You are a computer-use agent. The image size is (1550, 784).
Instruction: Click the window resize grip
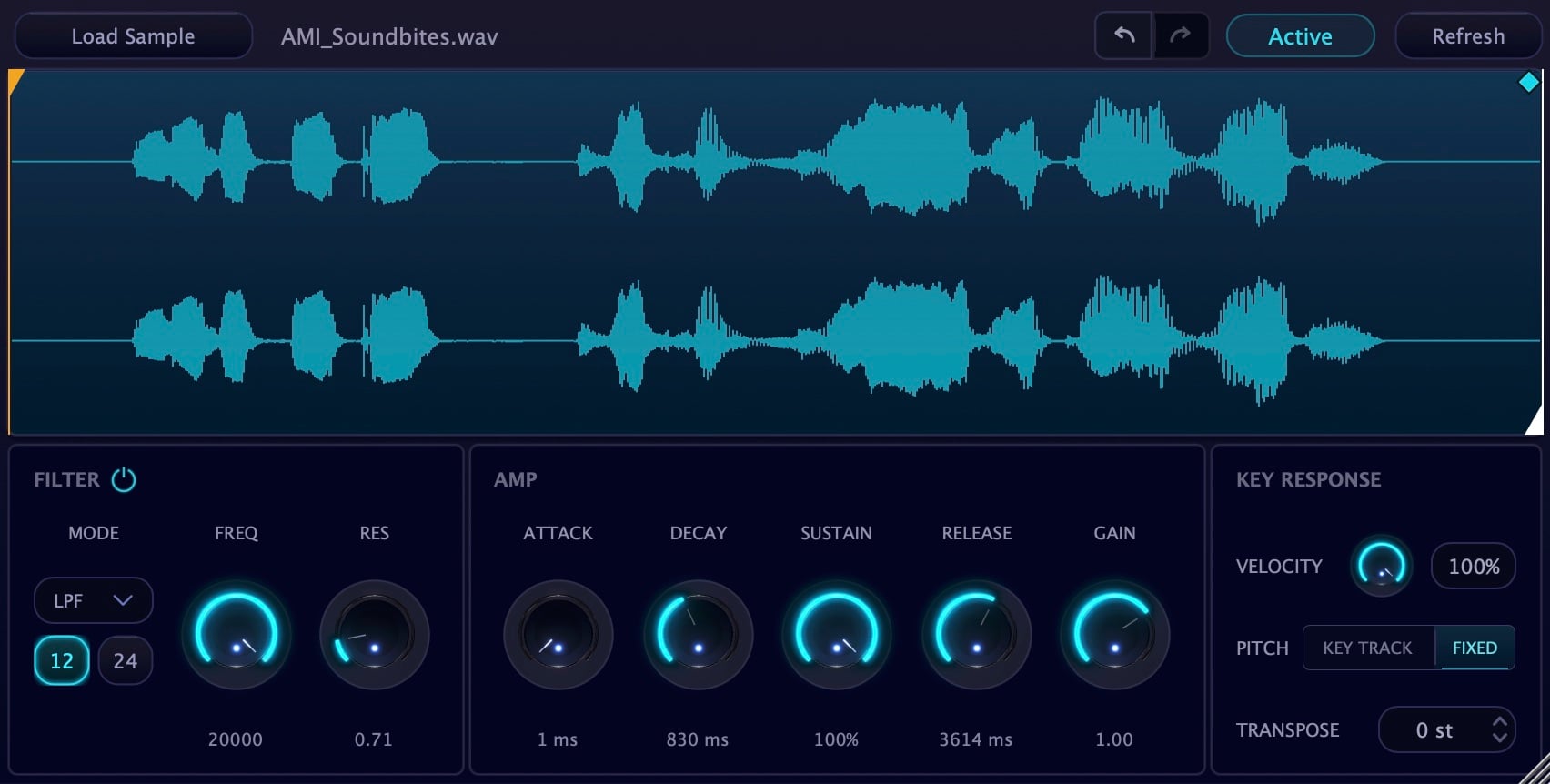(1535, 769)
